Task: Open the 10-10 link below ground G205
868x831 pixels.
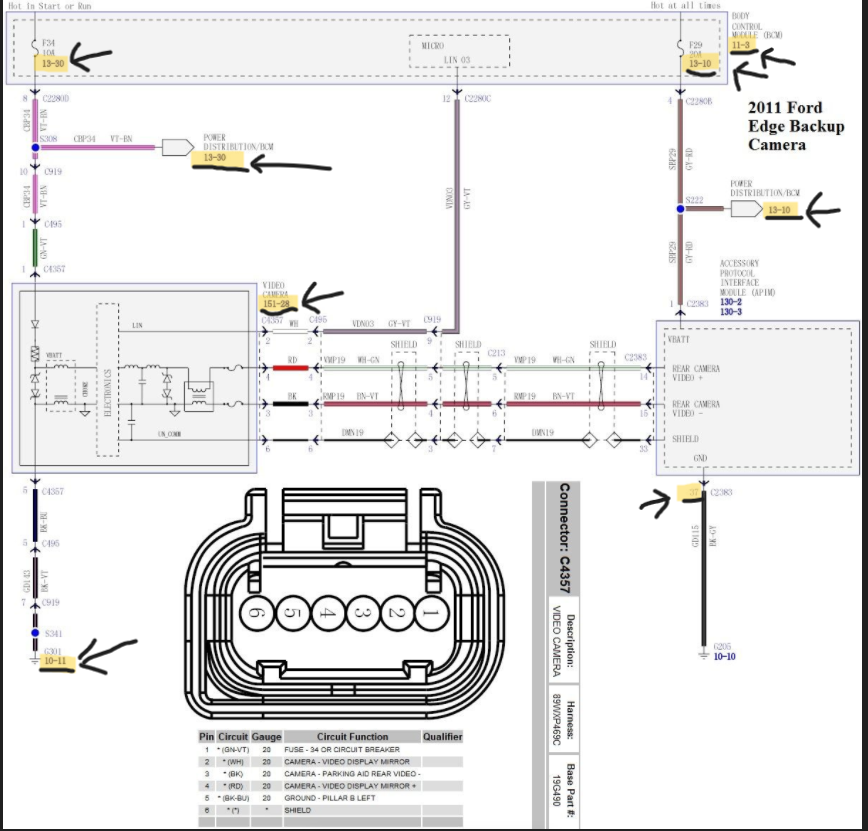Action: [724, 658]
